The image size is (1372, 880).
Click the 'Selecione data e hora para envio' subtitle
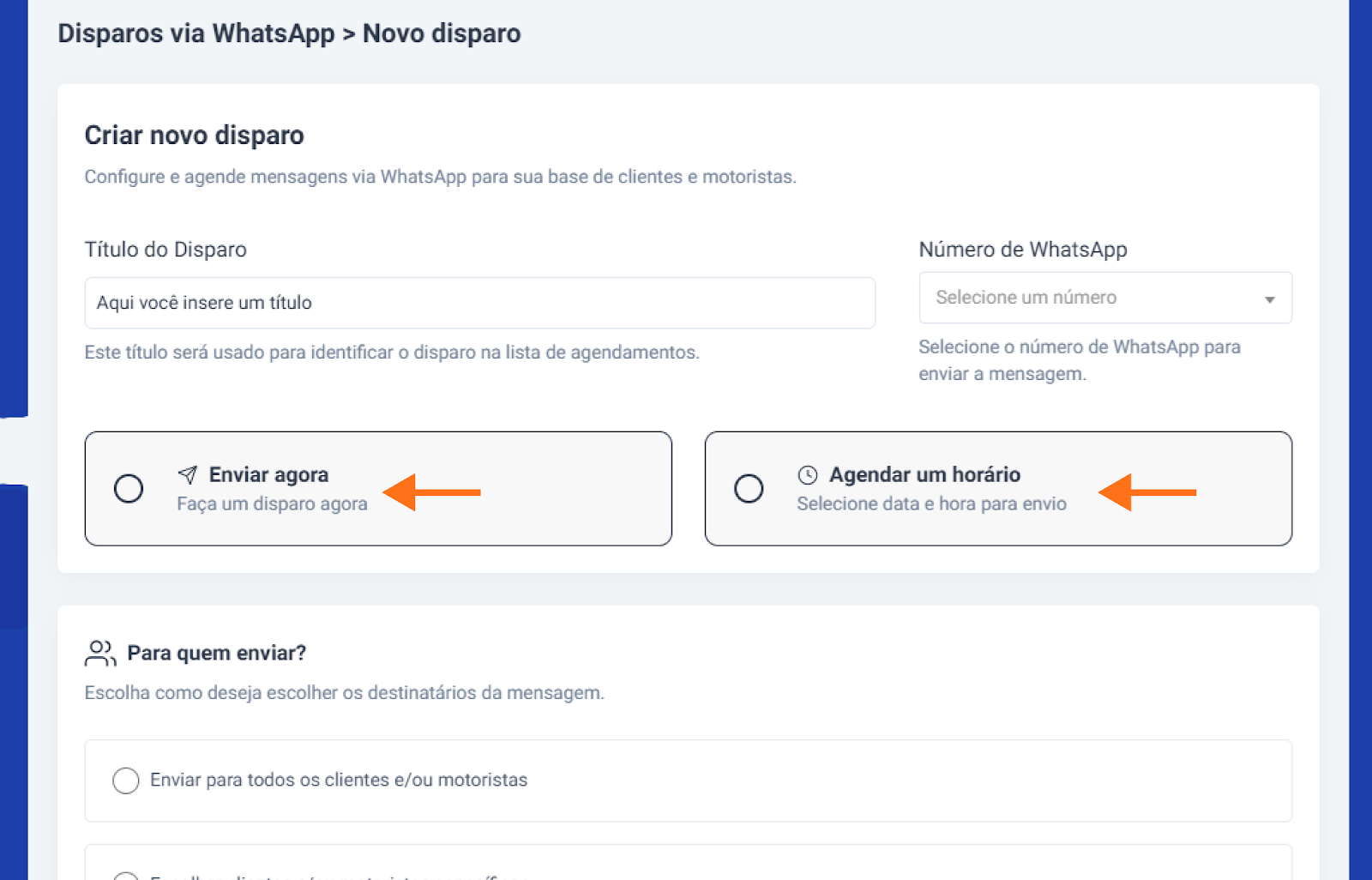click(932, 504)
